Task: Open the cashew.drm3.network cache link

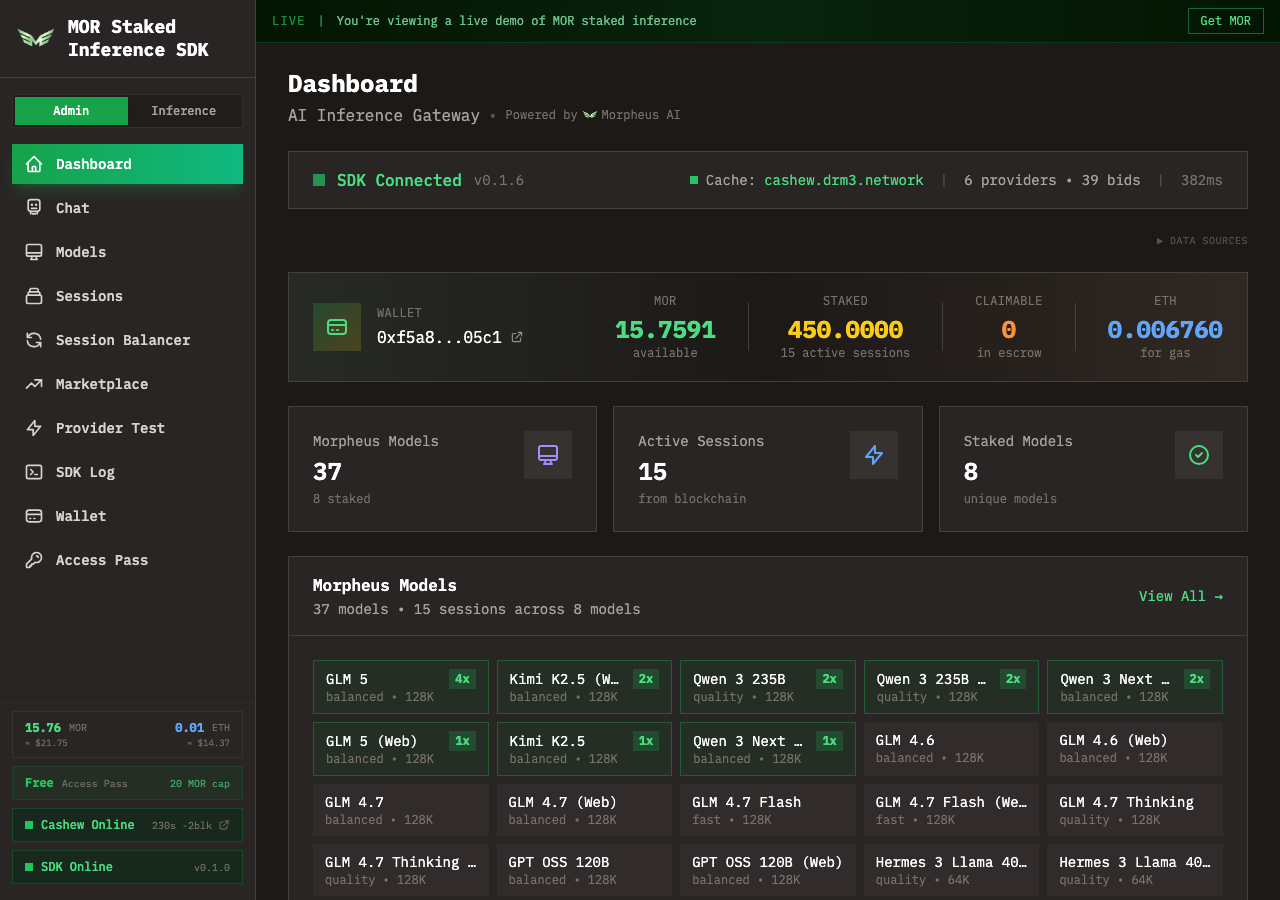Action: point(843,180)
